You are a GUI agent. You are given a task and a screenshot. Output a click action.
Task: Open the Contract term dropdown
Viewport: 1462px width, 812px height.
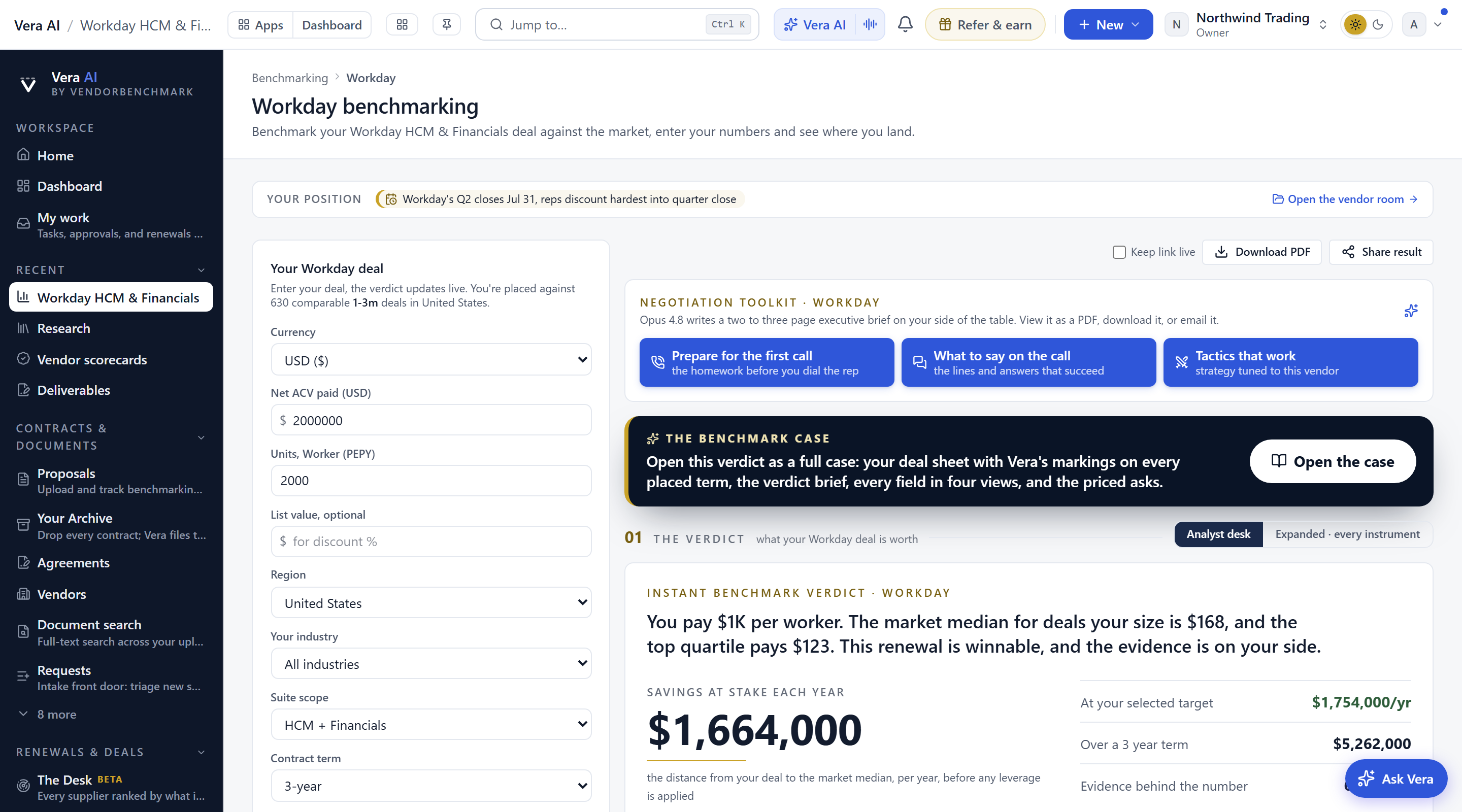point(431,786)
